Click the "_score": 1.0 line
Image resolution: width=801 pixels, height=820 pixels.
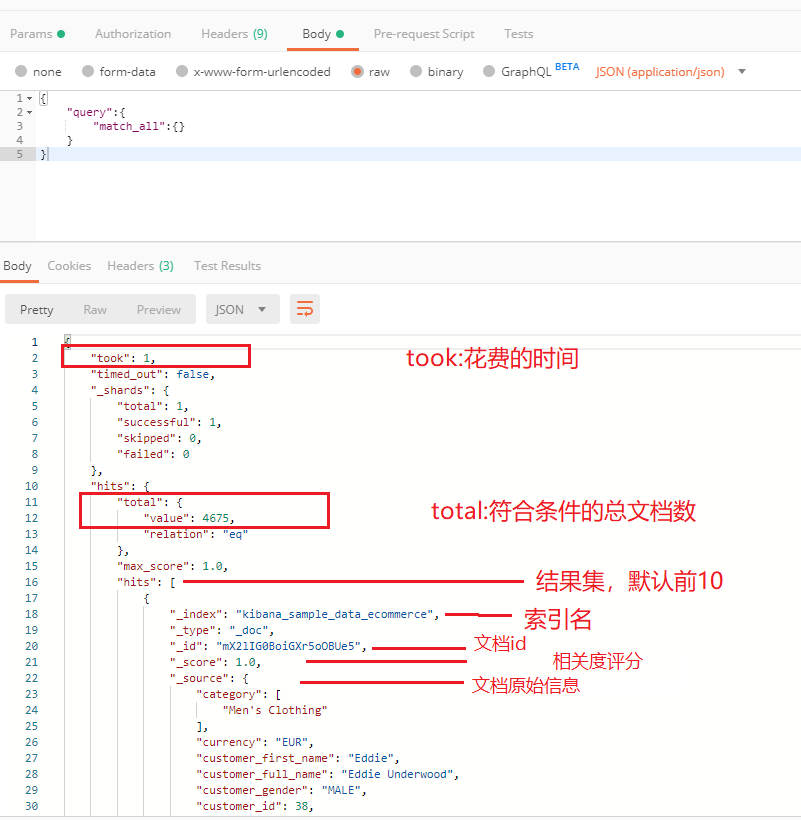point(215,663)
